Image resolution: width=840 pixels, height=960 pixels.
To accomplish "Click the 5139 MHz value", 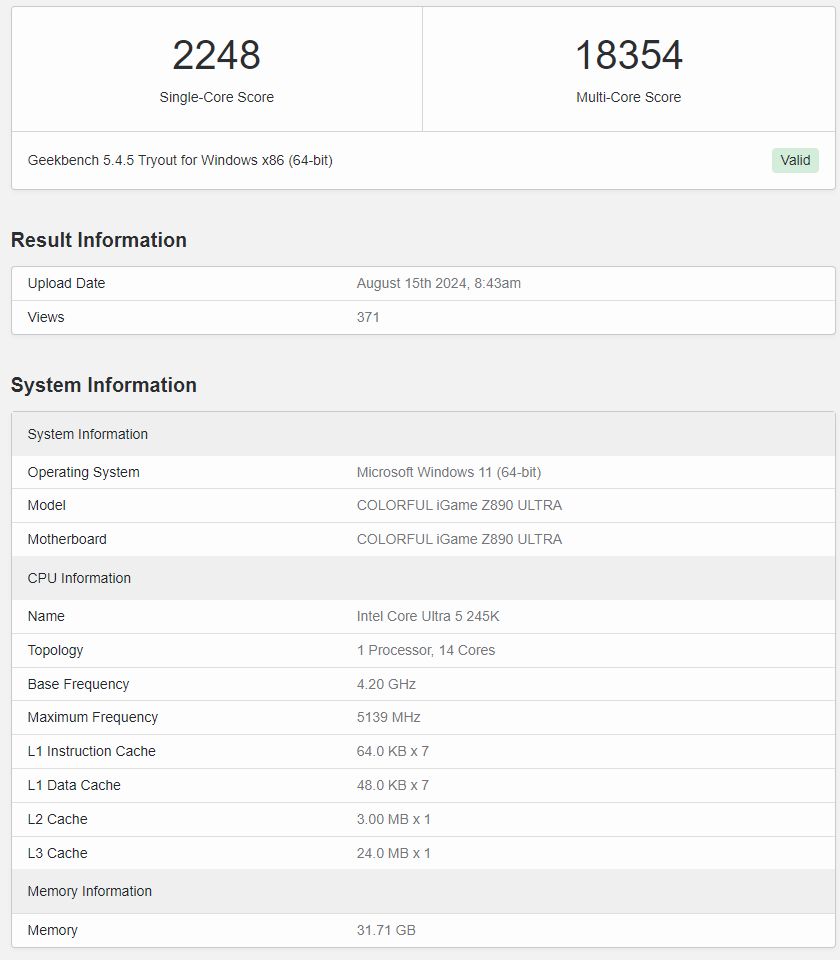I will click(x=389, y=718).
